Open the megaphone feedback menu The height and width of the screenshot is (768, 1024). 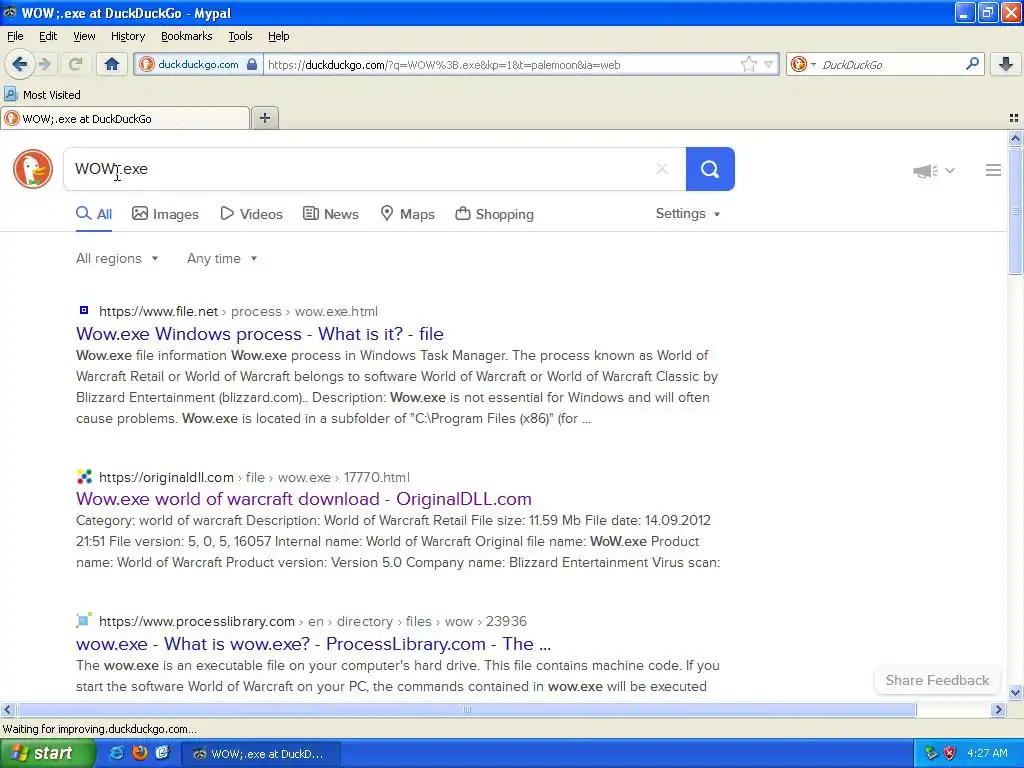(x=933, y=170)
